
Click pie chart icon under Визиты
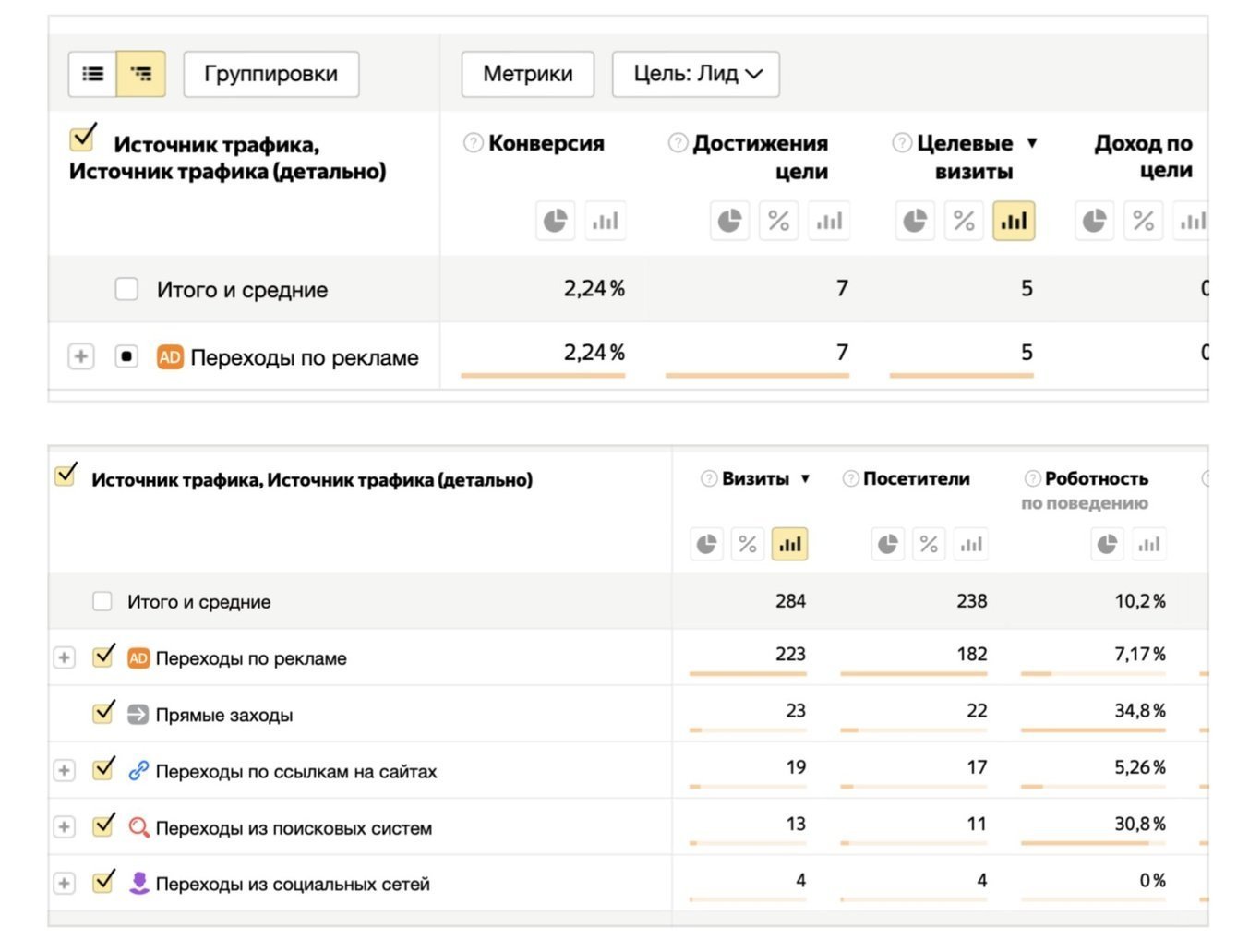pyautogui.click(x=706, y=544)
